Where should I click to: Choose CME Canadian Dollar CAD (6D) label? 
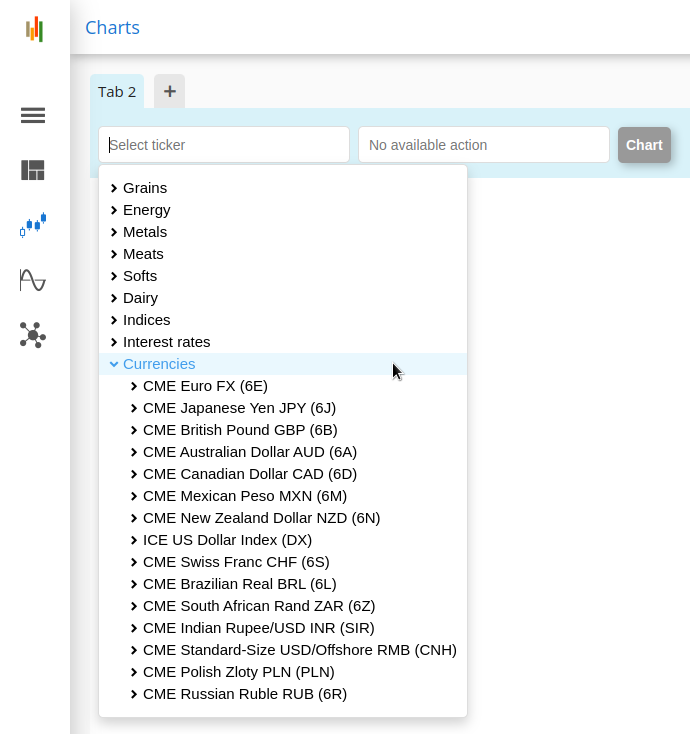pyautogui.click(x=250, y=474)
